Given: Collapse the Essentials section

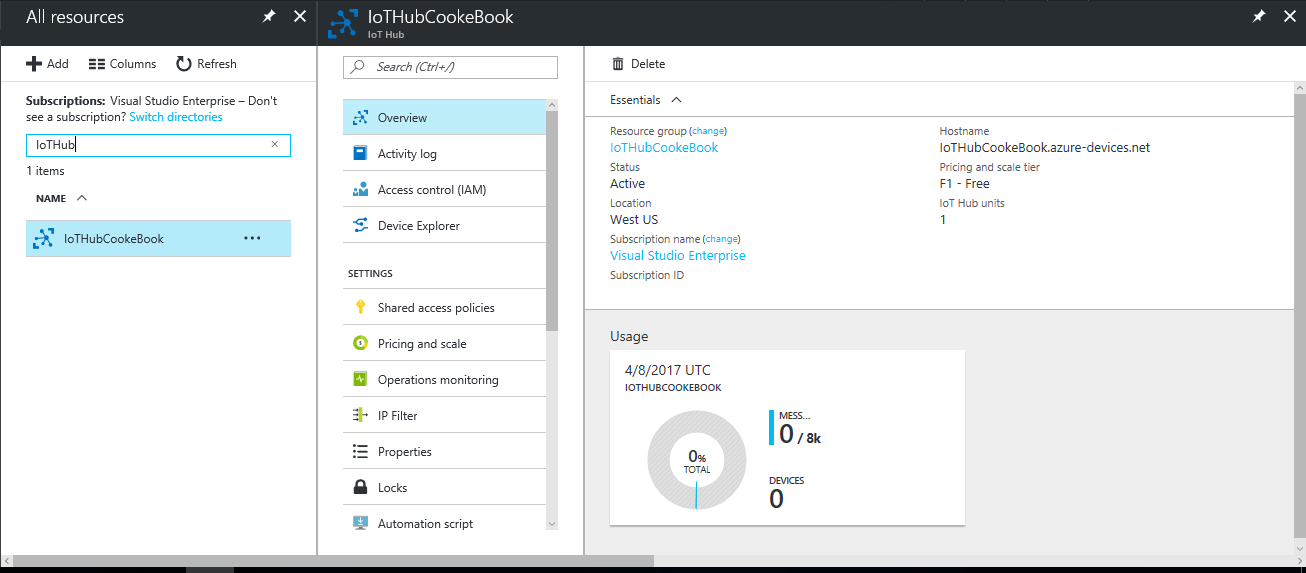Looking at the screenshot, I should 677,100.
